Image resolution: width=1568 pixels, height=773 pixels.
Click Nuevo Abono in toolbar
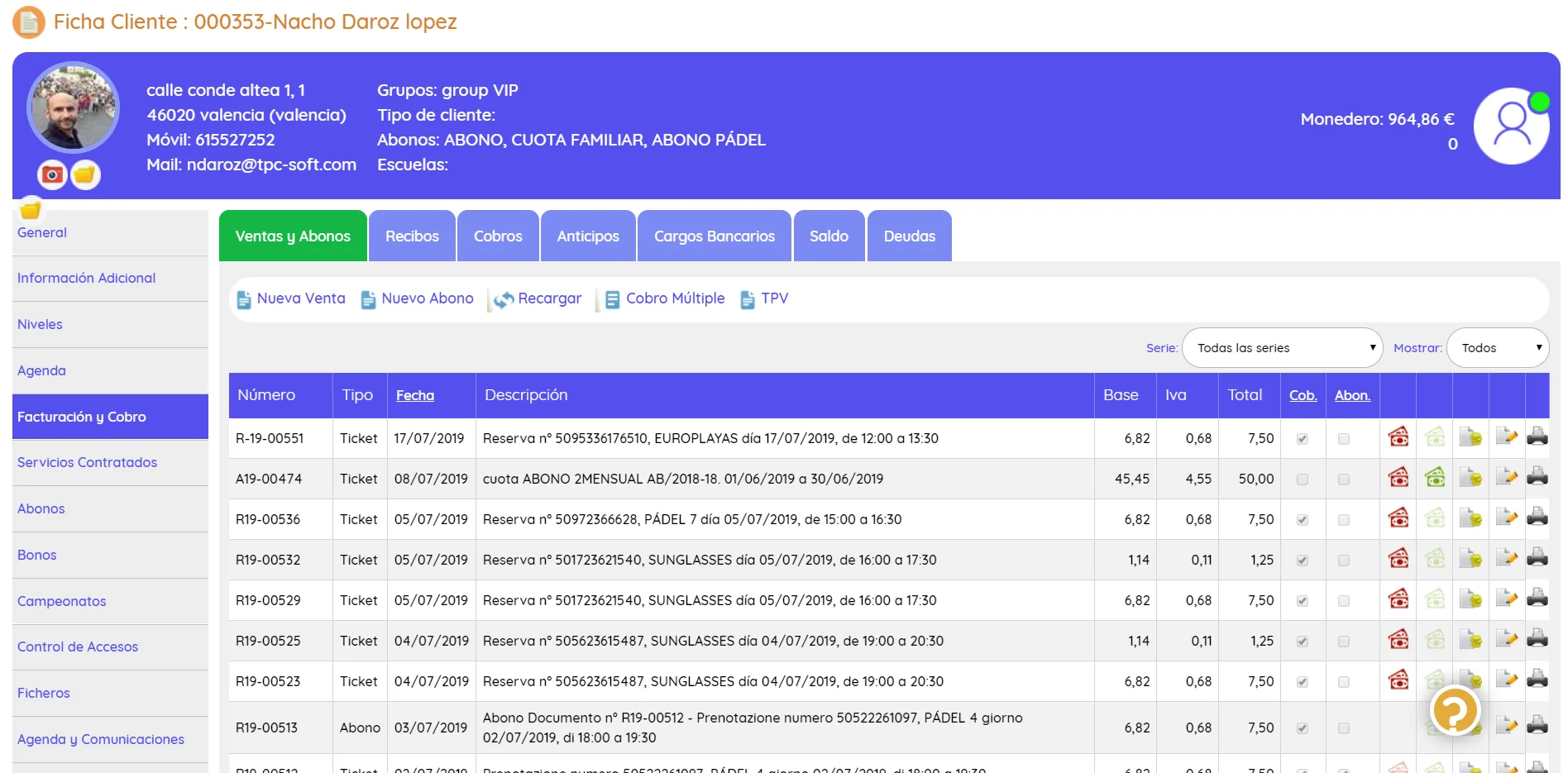click(418, 298)
